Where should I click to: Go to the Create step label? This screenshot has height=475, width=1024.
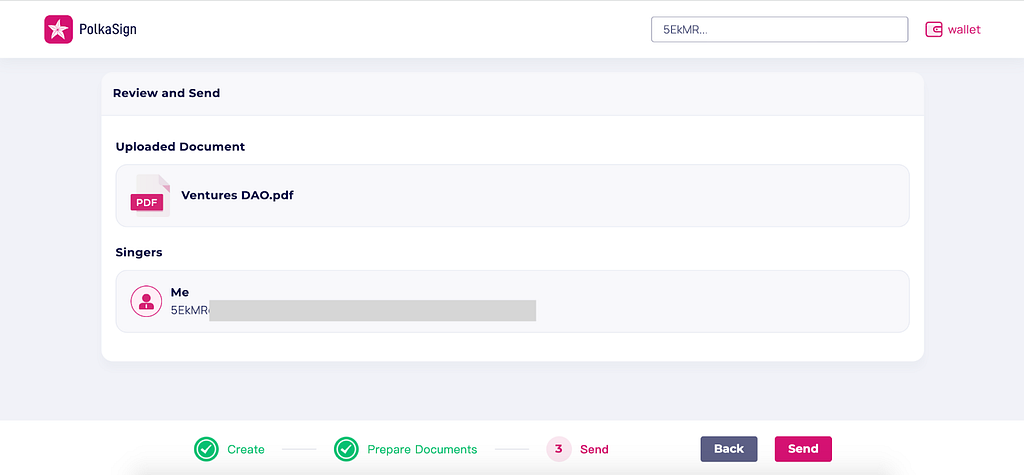(x=246, y=450)
